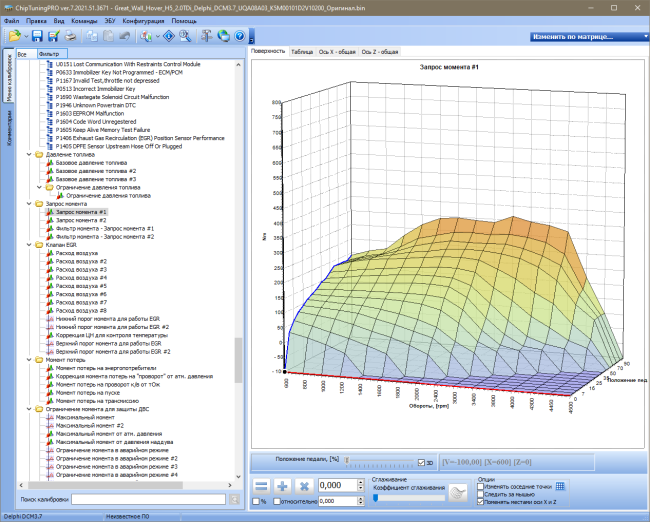Click the compare files toolbar icon

point(146,36)
